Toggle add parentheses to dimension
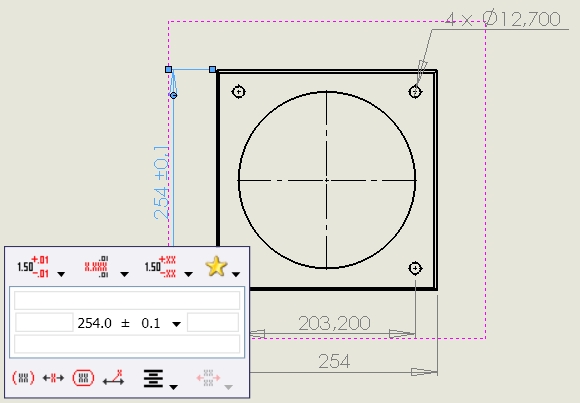The image size is (580, 403). pos(23,378)
